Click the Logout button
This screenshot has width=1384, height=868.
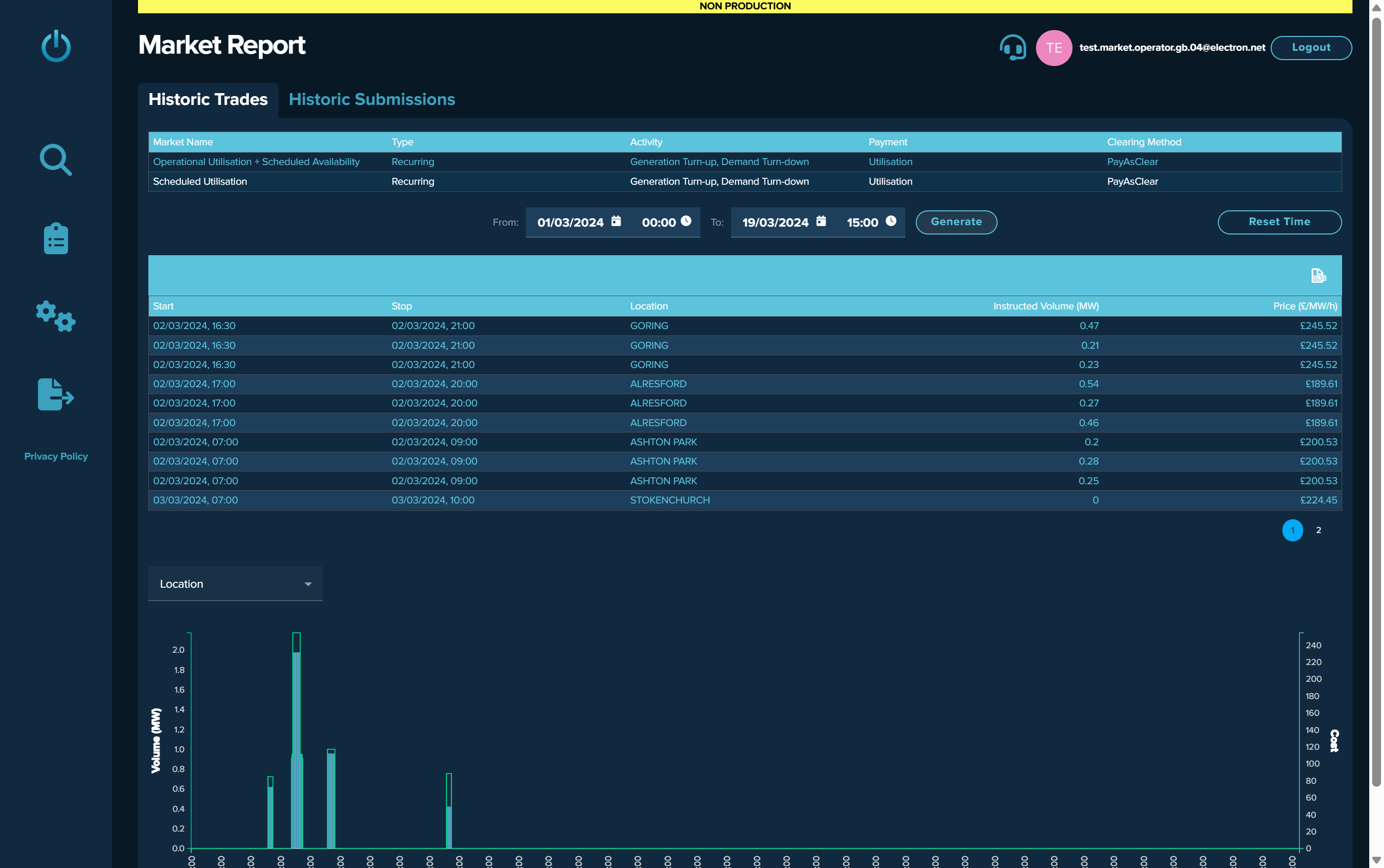click(1311, 48)
